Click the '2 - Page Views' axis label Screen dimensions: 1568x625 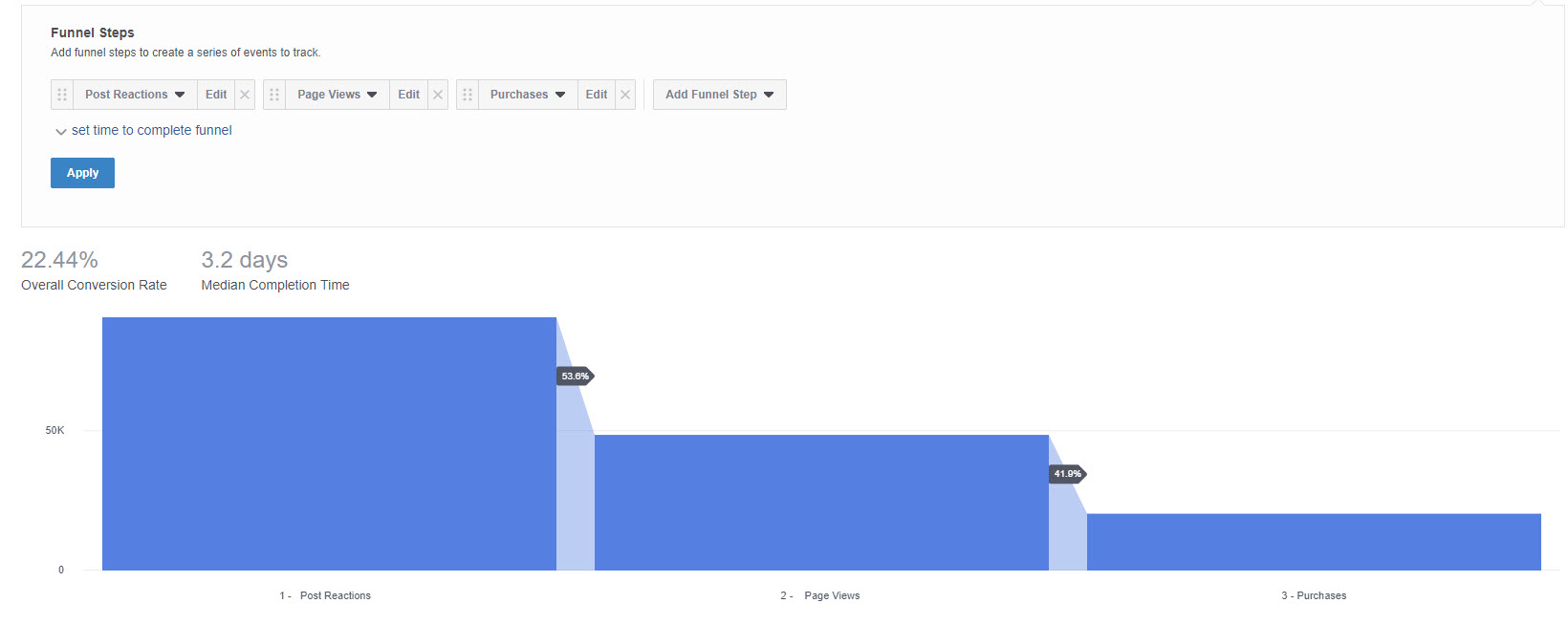(x=820, y=595)
